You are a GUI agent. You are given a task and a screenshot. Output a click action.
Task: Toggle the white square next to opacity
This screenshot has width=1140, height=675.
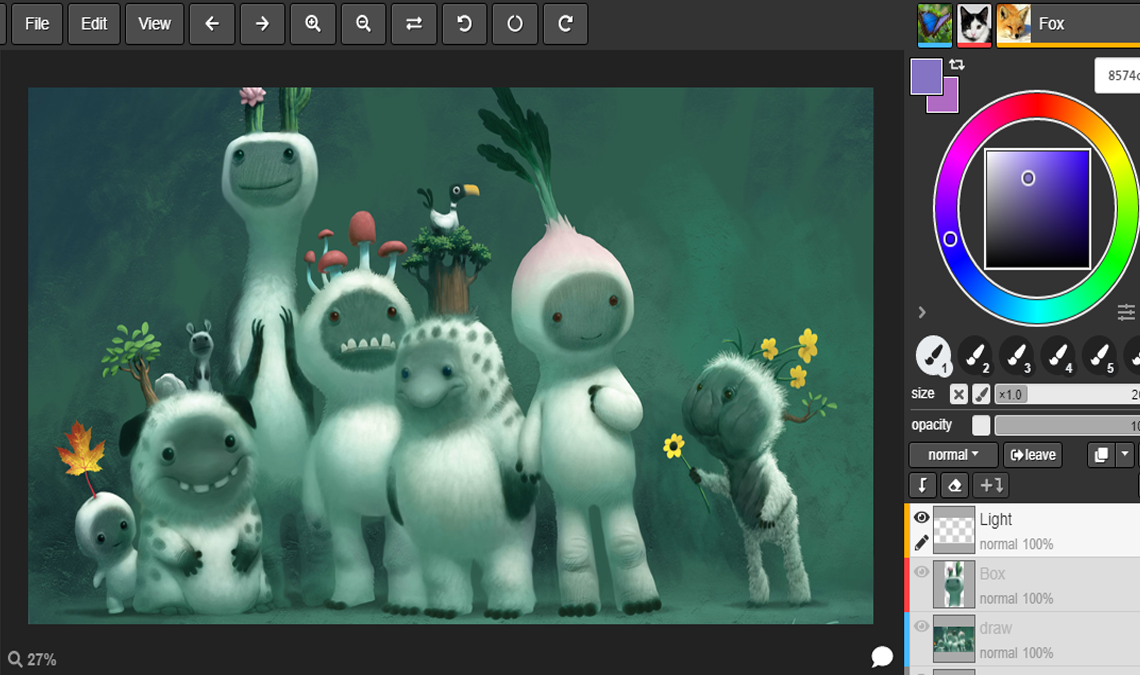(x=981, y=425)
